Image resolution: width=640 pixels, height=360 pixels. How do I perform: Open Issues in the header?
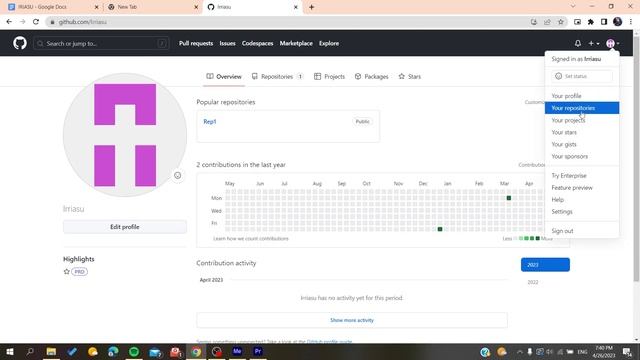coord(227,43)
